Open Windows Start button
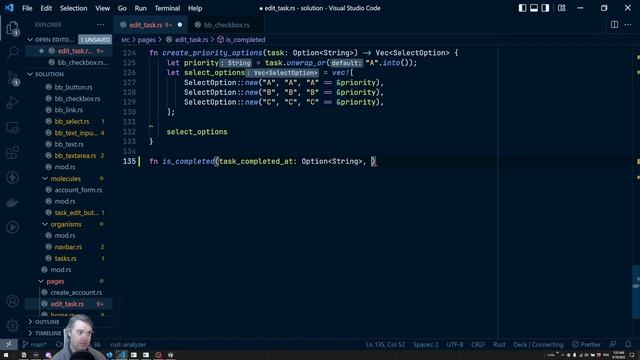This screenshot has height=360, width=640. (x=6, y=355)
